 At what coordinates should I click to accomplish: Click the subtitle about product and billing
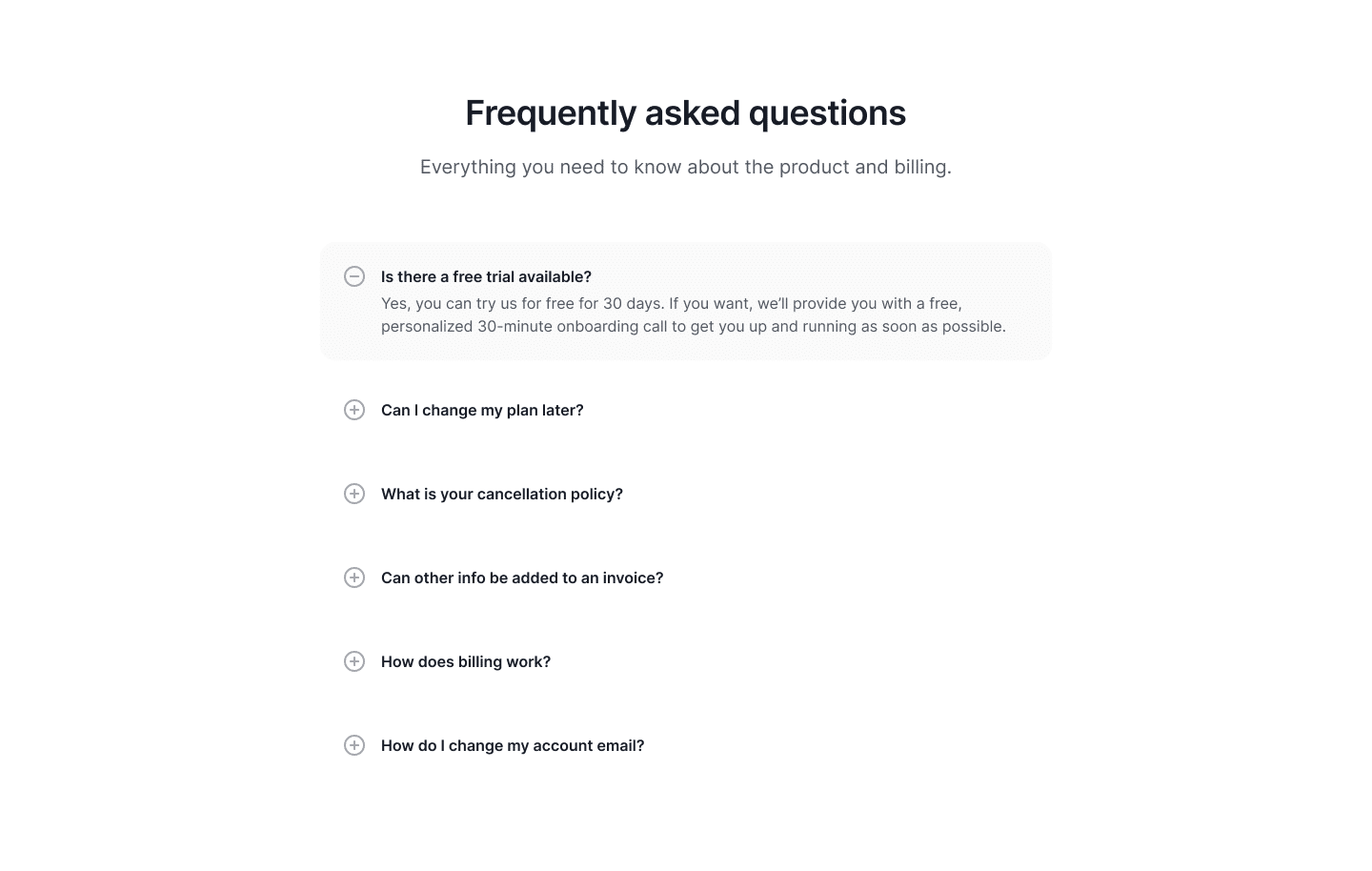[x=686, y=167]
